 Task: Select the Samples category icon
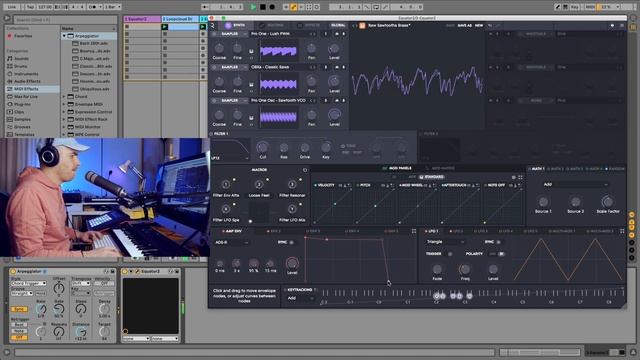click(x=10, y=119)
